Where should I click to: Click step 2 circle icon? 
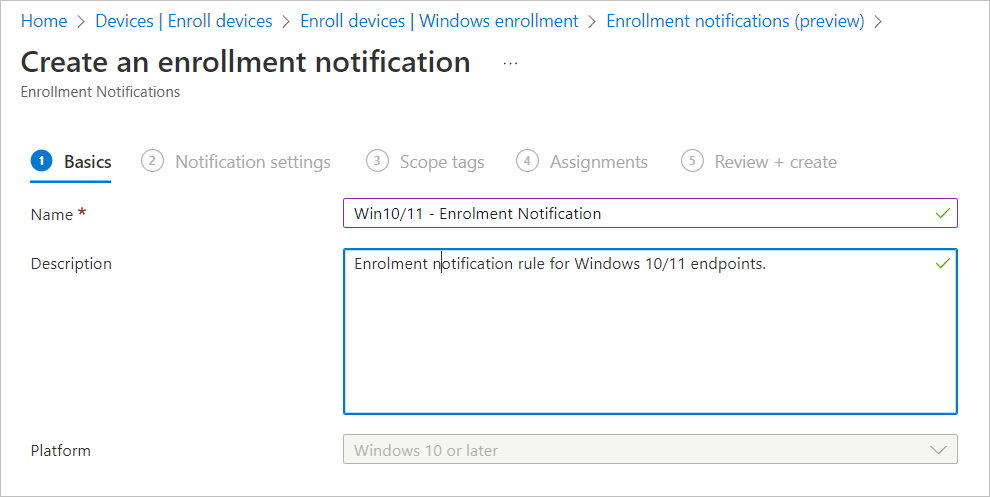(152, 161)
